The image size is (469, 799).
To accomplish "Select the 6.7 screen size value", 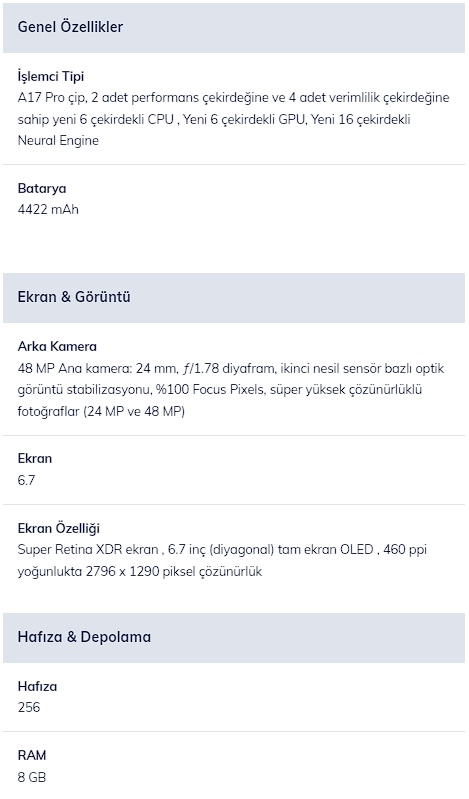I will pos(26,480).
